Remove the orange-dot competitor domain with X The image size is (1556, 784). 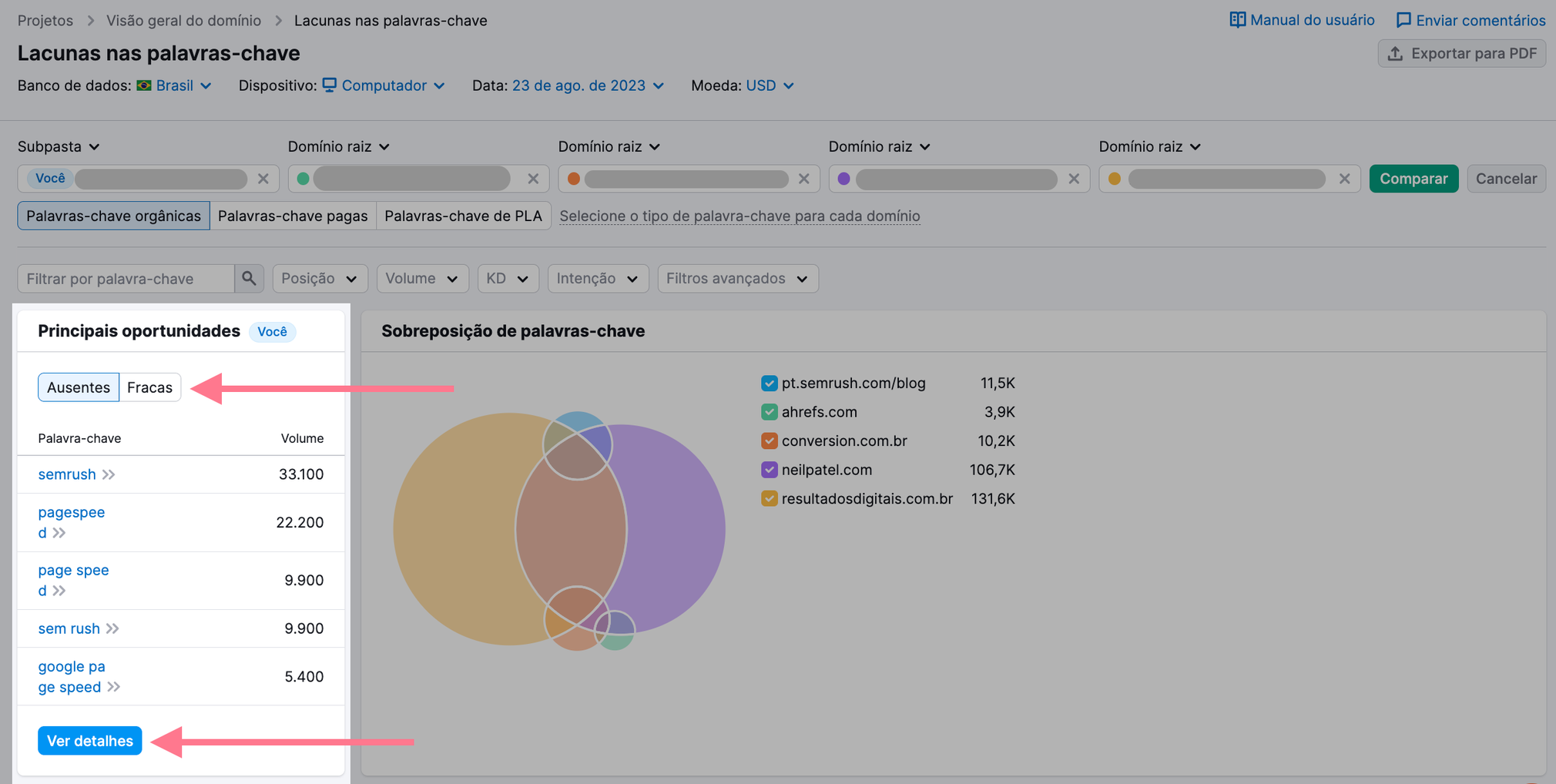point(804,179)
